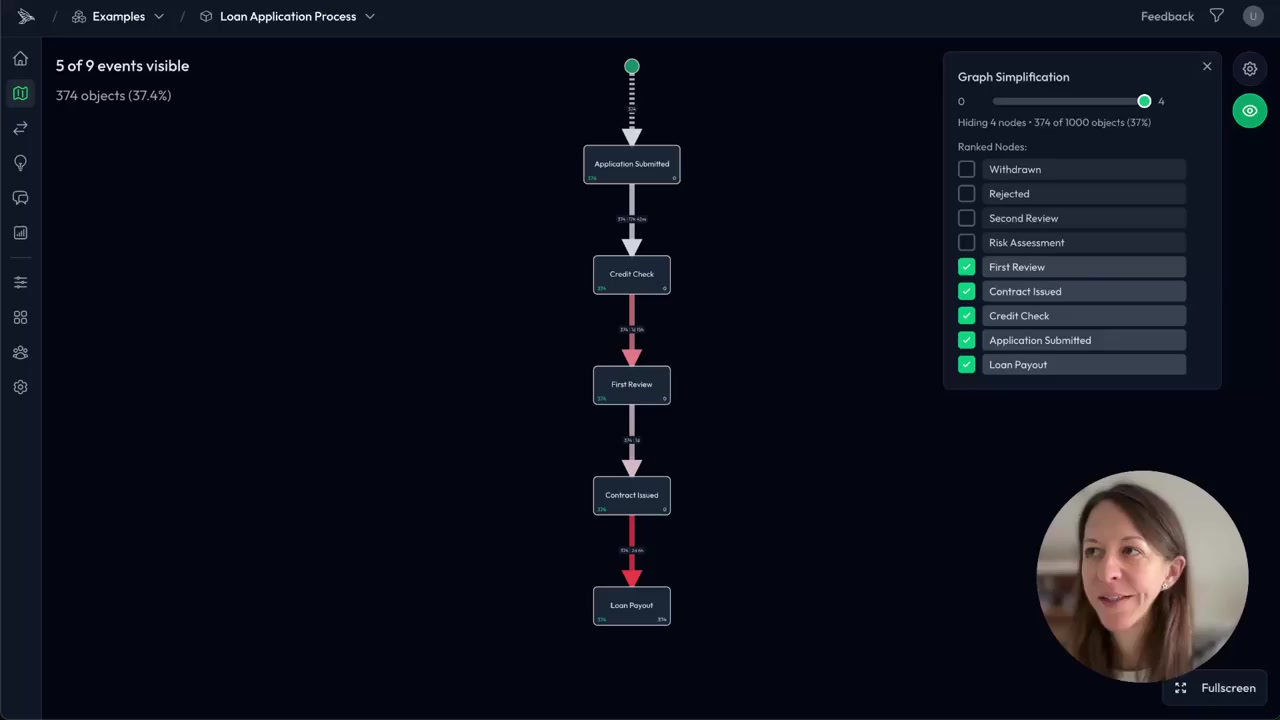Close the Graph Simplification panel
Viewport: 1280px width, 720px height.
click(x=1207, y=66)
